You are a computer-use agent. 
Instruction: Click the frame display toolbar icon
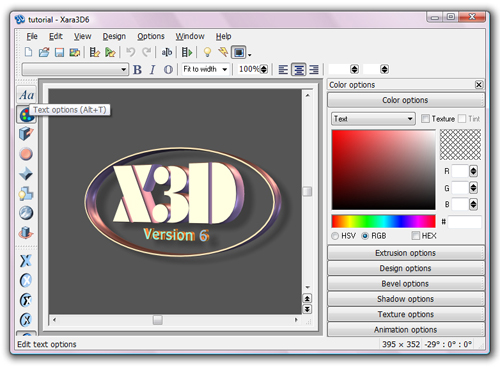click(x=239, y=52)
